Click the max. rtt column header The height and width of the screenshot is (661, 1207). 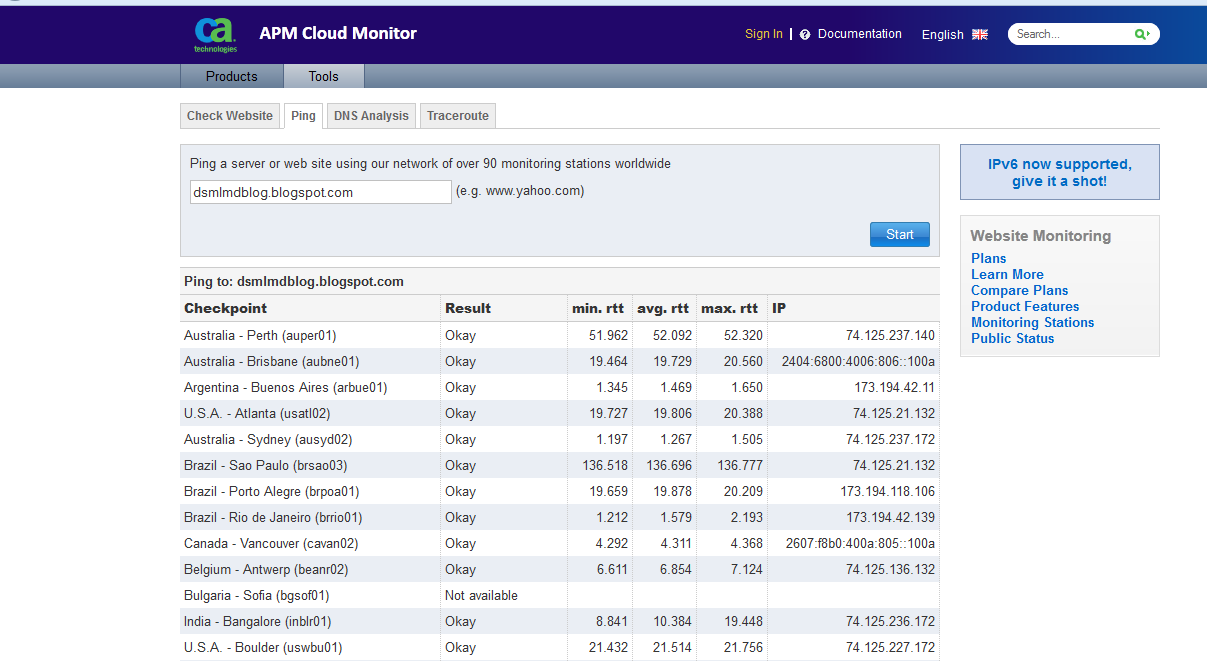click(x=730, y=308)
